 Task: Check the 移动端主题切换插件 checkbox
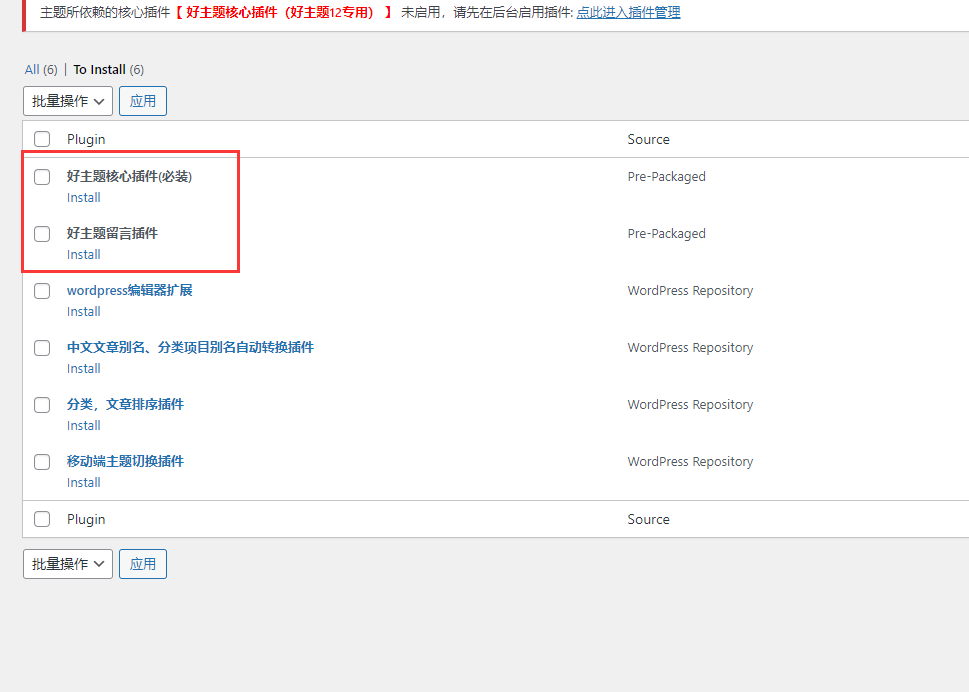(42, 462)
